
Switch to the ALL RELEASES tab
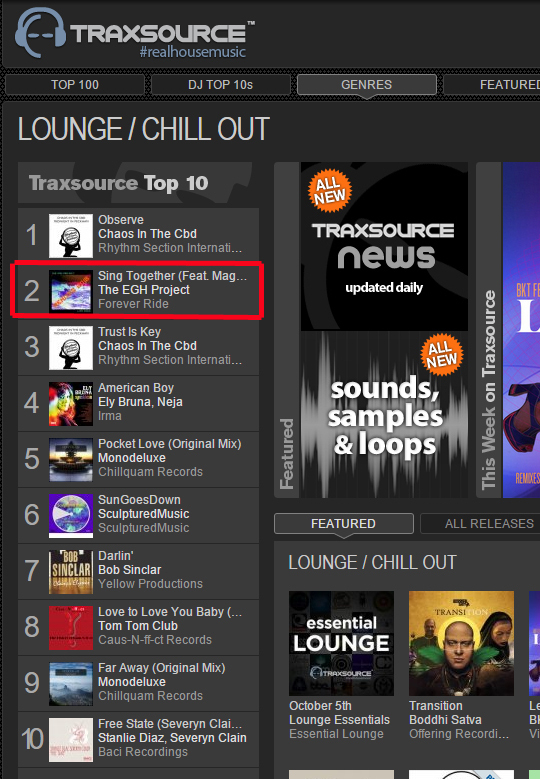pos(480,524)
